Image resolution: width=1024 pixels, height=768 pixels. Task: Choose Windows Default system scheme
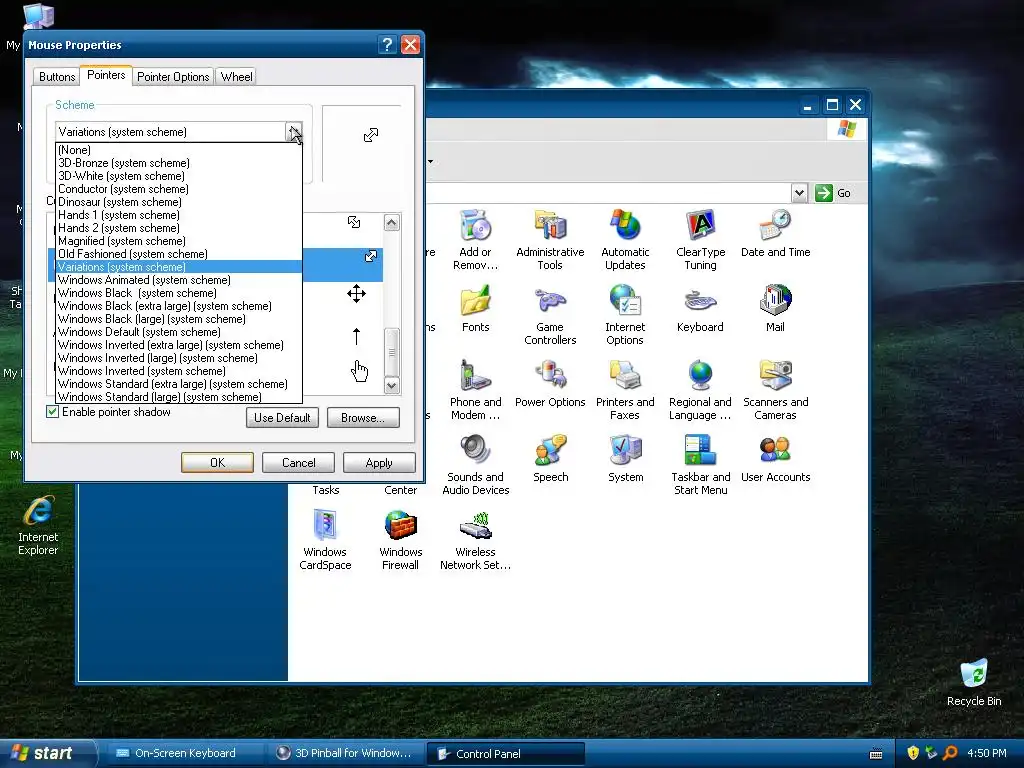178,332
